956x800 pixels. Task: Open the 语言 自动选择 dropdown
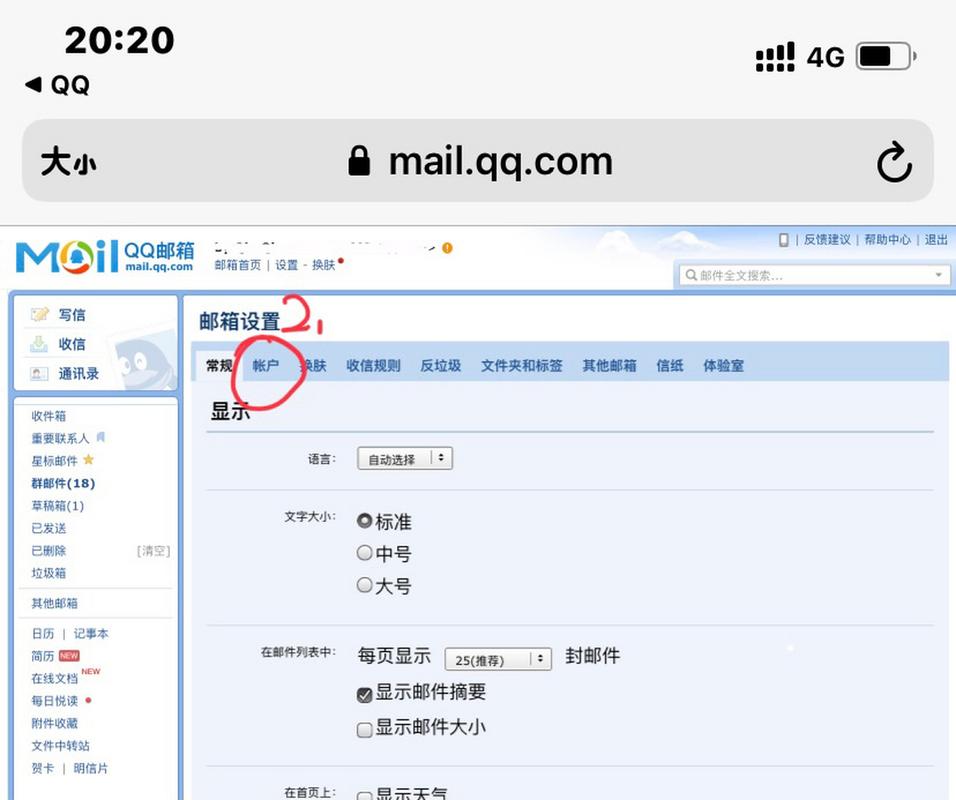[405, 459]
